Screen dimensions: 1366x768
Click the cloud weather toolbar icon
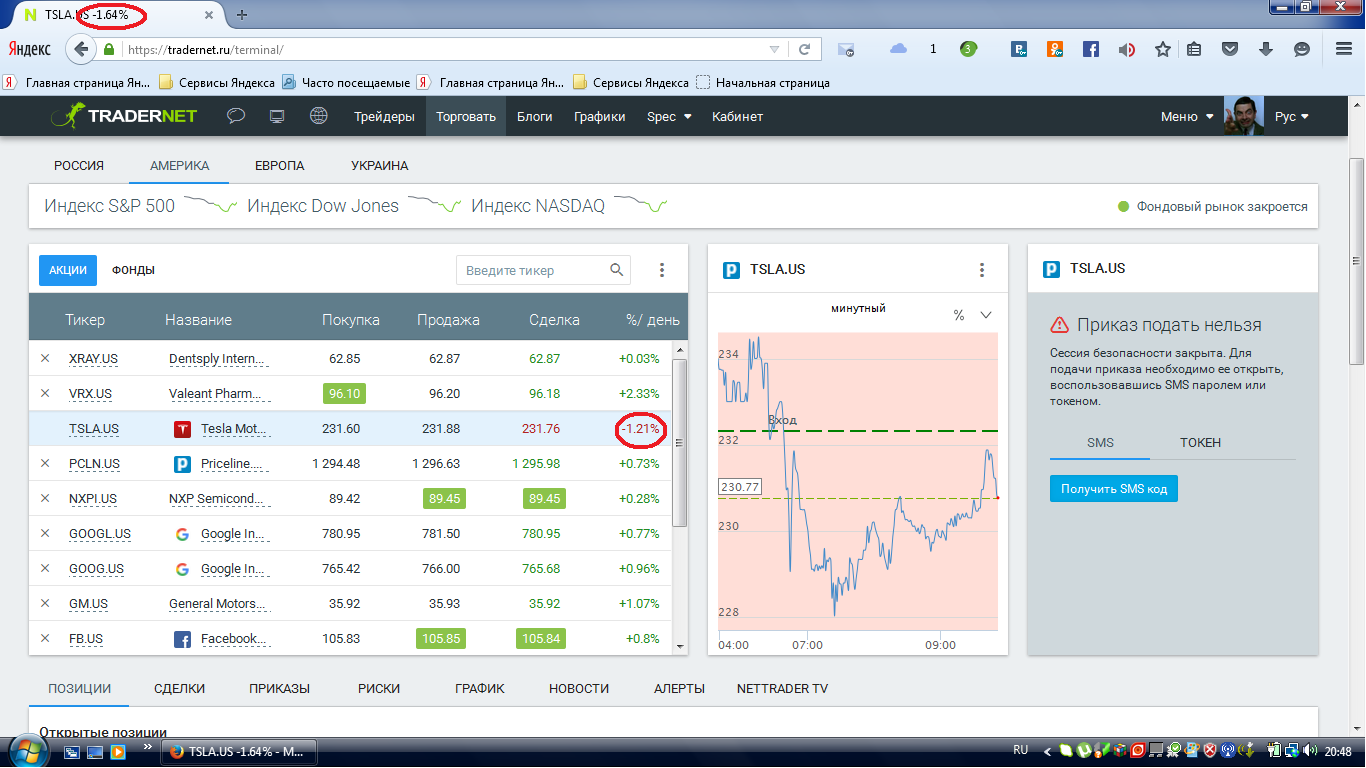click(x=898, y=48)
